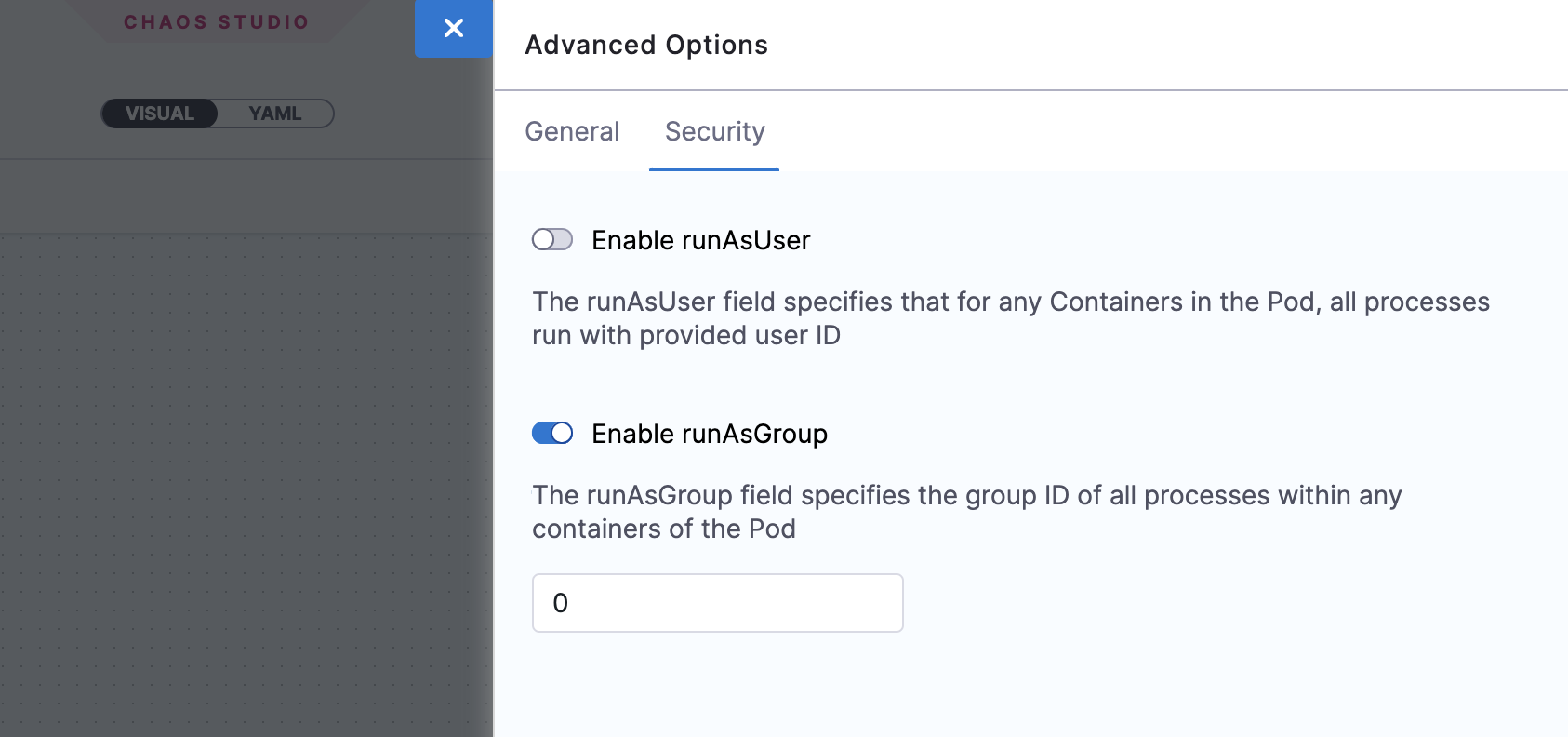Click the Advanced Options panel title
1568x737 pixels.
pyautogui.click(x=646, y=45)
